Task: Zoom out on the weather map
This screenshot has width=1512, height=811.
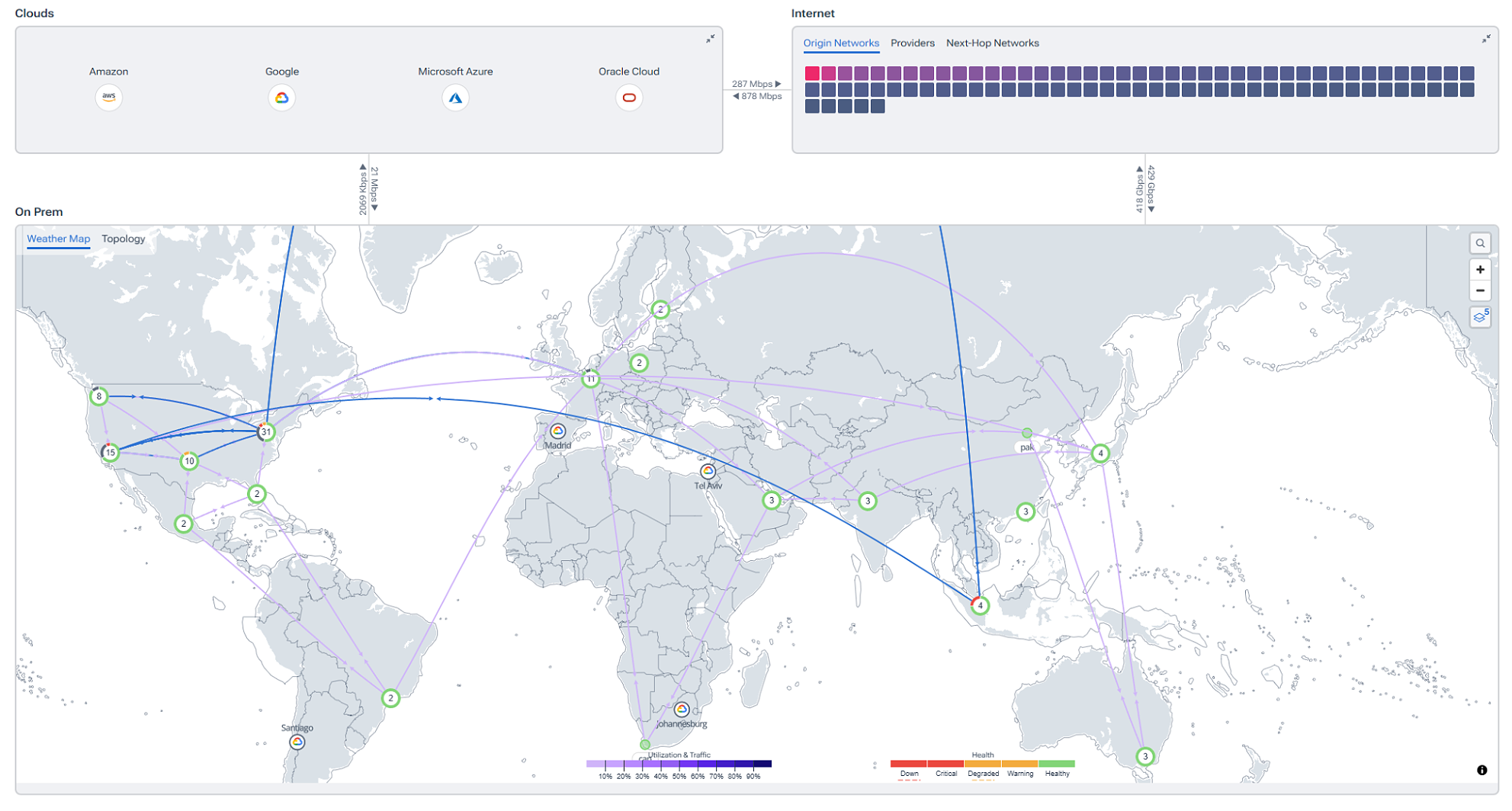Action: pyautogui.click(x=1480, y=290)
